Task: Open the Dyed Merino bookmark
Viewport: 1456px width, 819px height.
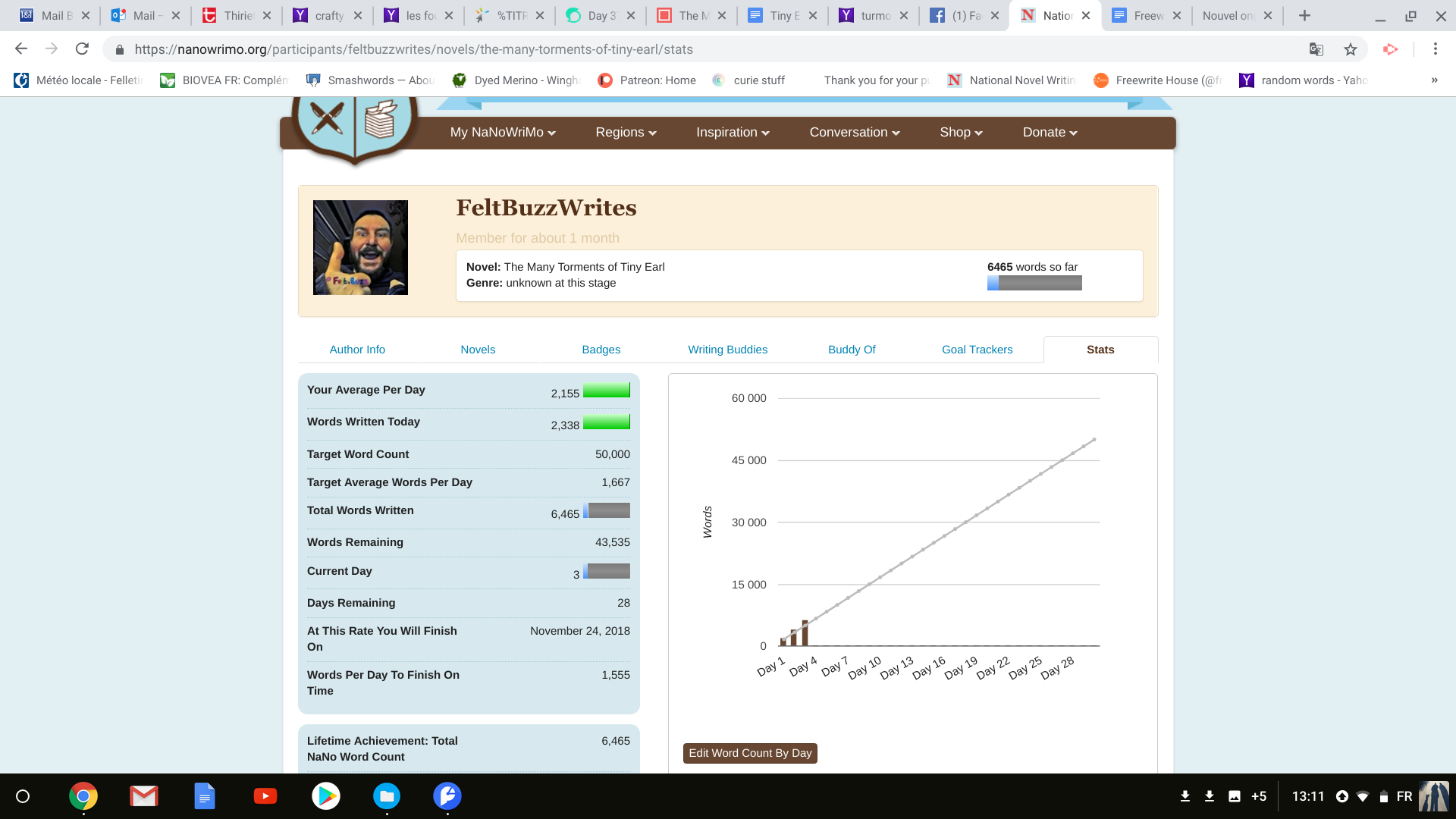Action: [516, 80]
